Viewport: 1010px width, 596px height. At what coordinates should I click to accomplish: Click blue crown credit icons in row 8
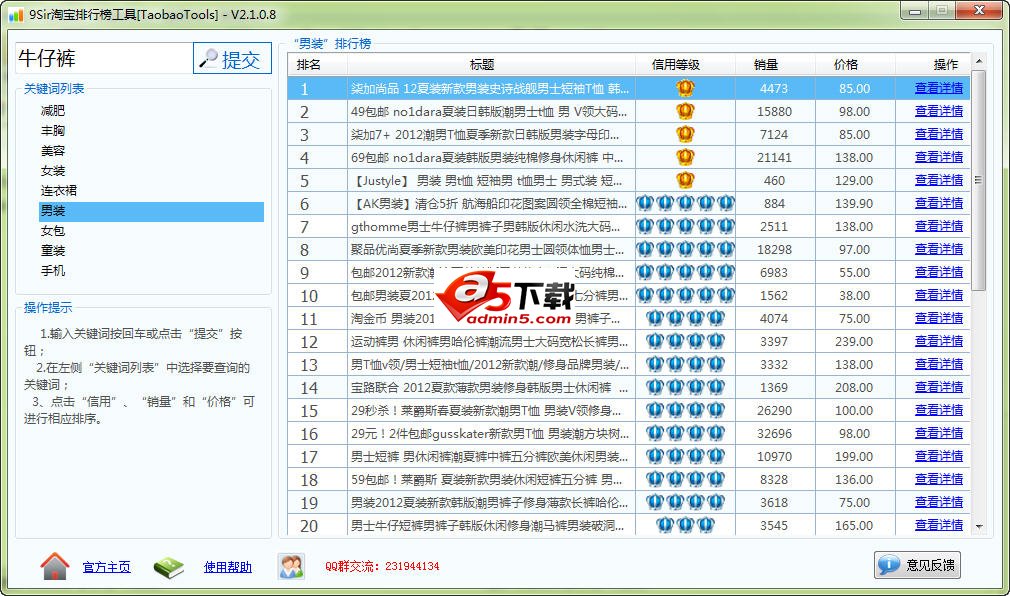pos(685,249)
